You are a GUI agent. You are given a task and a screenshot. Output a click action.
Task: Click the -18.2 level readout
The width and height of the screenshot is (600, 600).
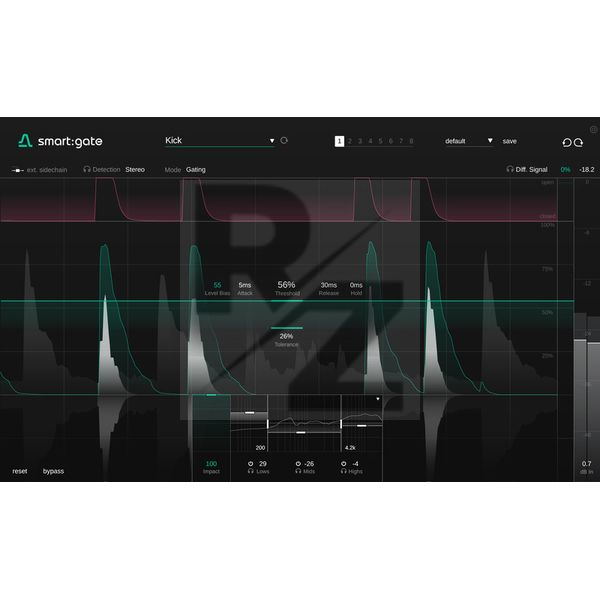587,170
